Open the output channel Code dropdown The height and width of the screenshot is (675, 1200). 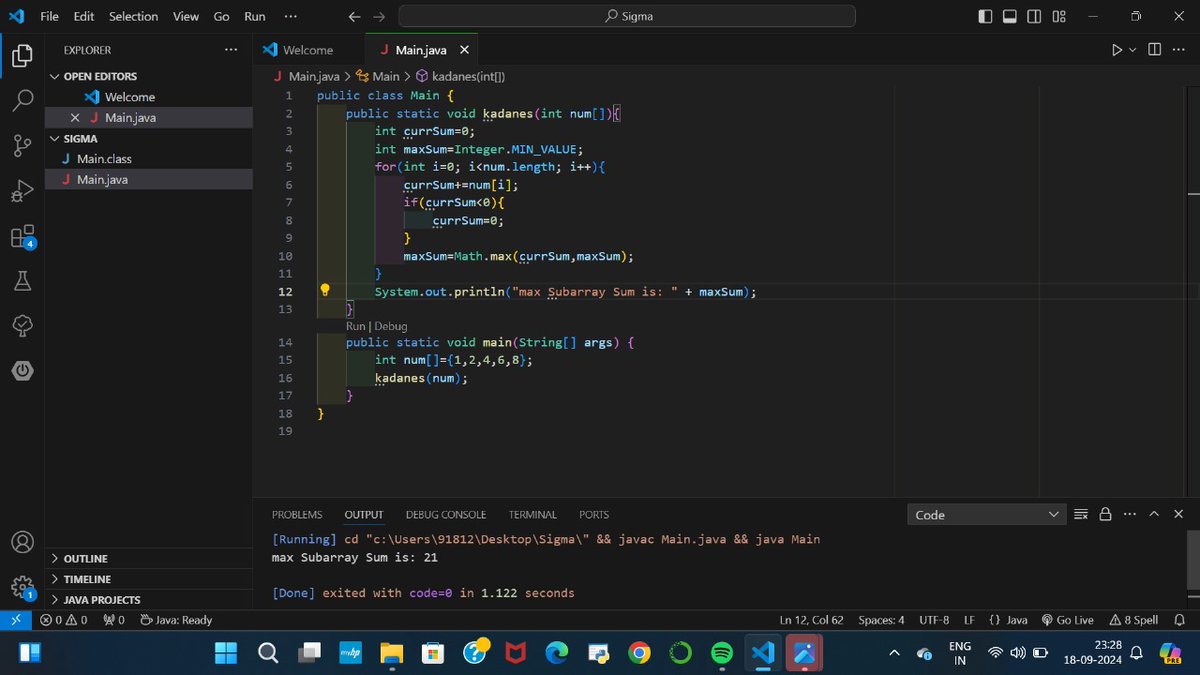(x=987, y=514)
